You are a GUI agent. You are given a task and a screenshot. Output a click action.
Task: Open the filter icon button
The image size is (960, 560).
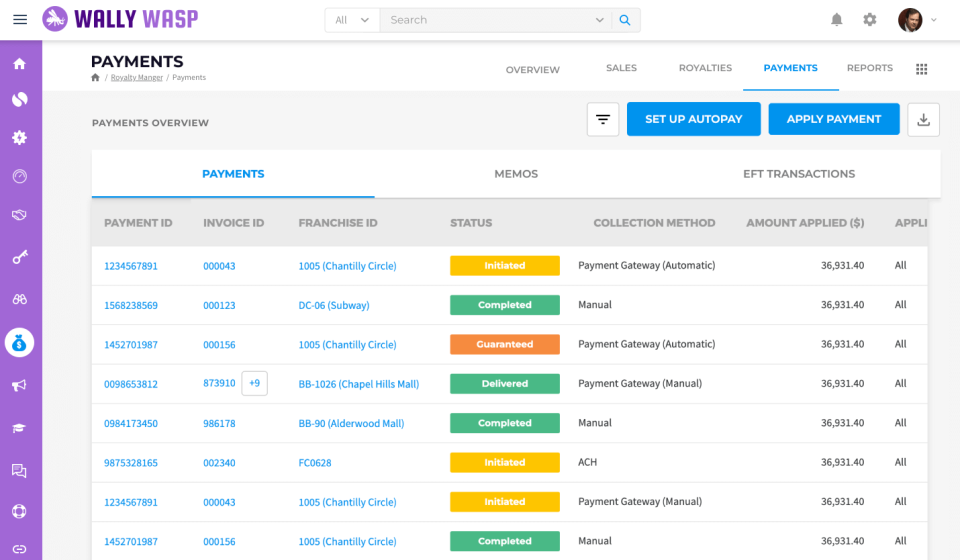click(x=603, y=120)
